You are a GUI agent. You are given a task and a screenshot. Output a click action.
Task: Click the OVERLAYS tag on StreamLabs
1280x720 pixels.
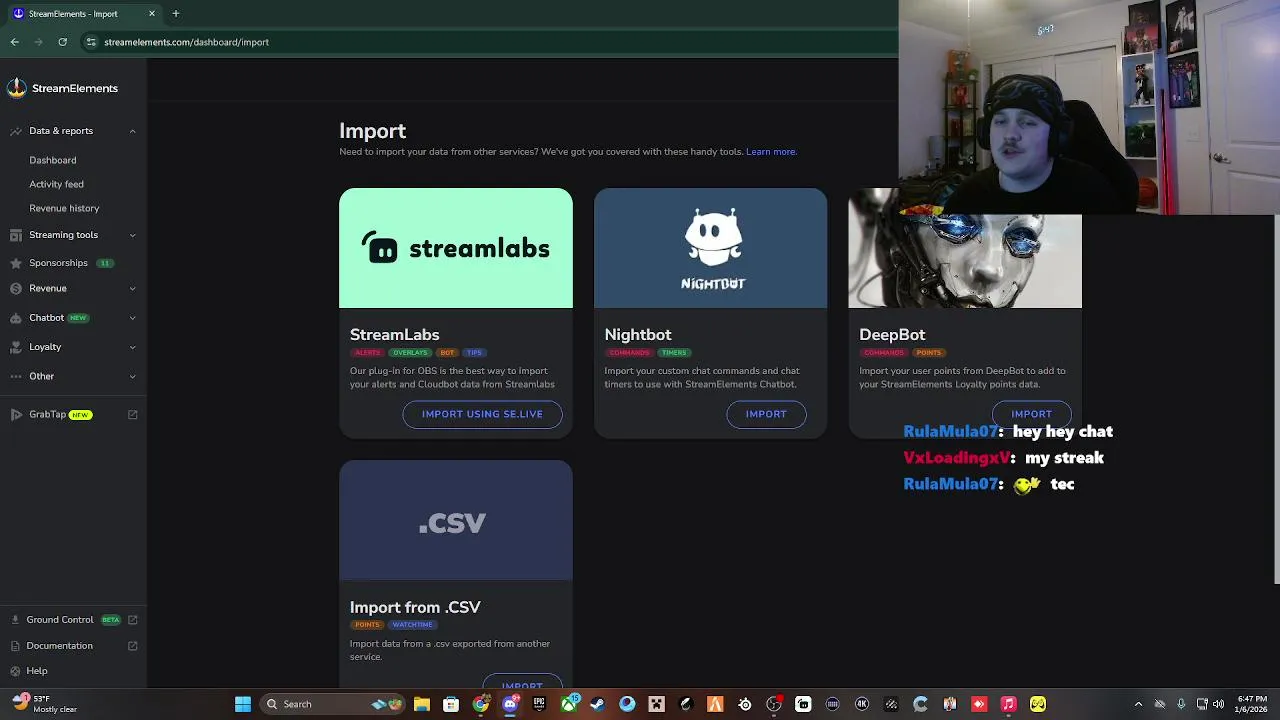pos(410,353)
